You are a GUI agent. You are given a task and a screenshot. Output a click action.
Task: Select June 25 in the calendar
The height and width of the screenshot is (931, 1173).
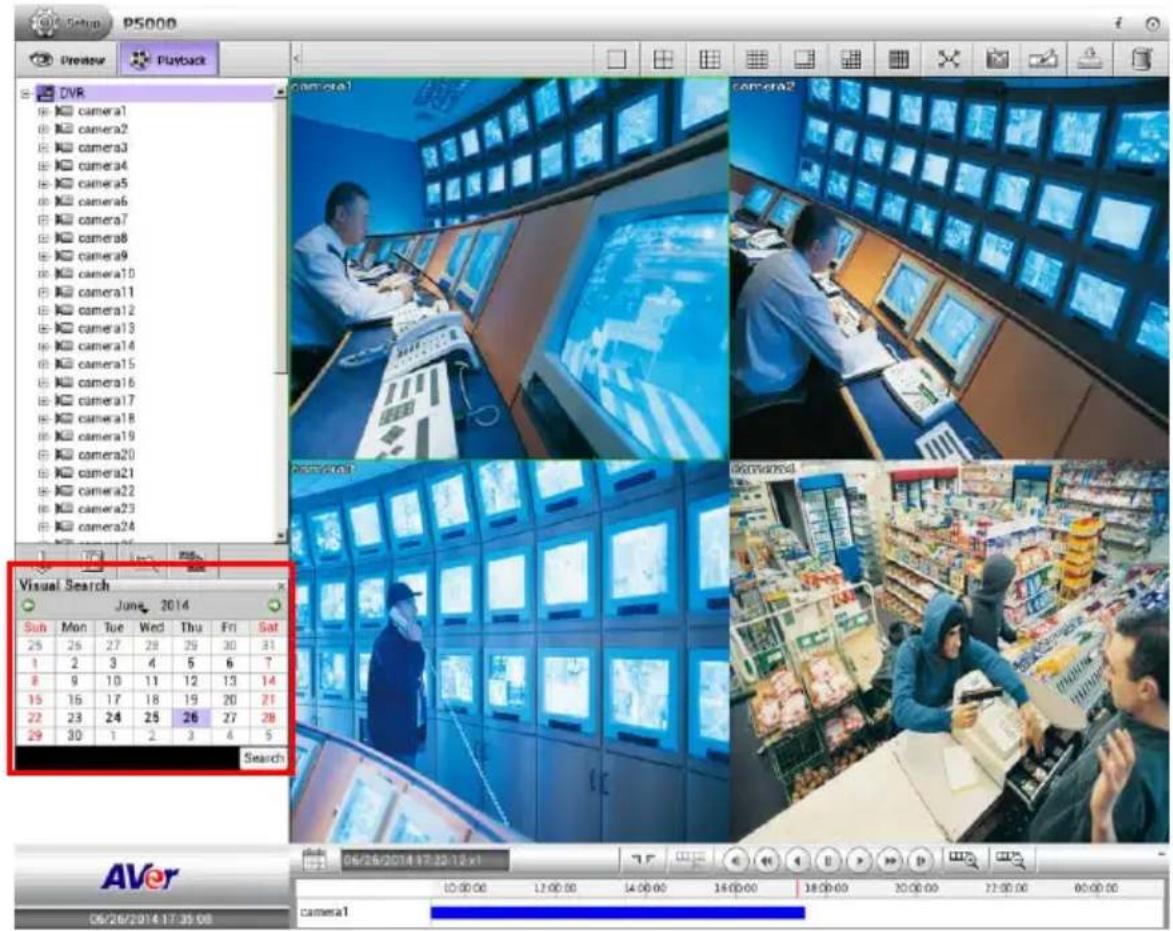[152, 717]
